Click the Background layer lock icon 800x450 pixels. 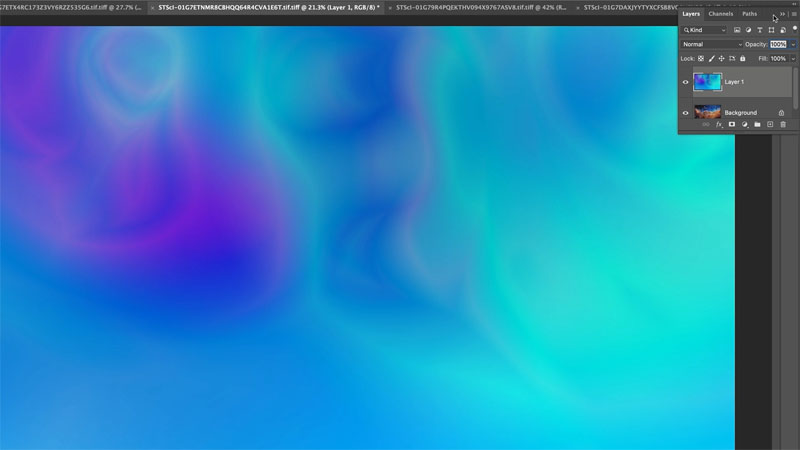(x=781, y=113)
